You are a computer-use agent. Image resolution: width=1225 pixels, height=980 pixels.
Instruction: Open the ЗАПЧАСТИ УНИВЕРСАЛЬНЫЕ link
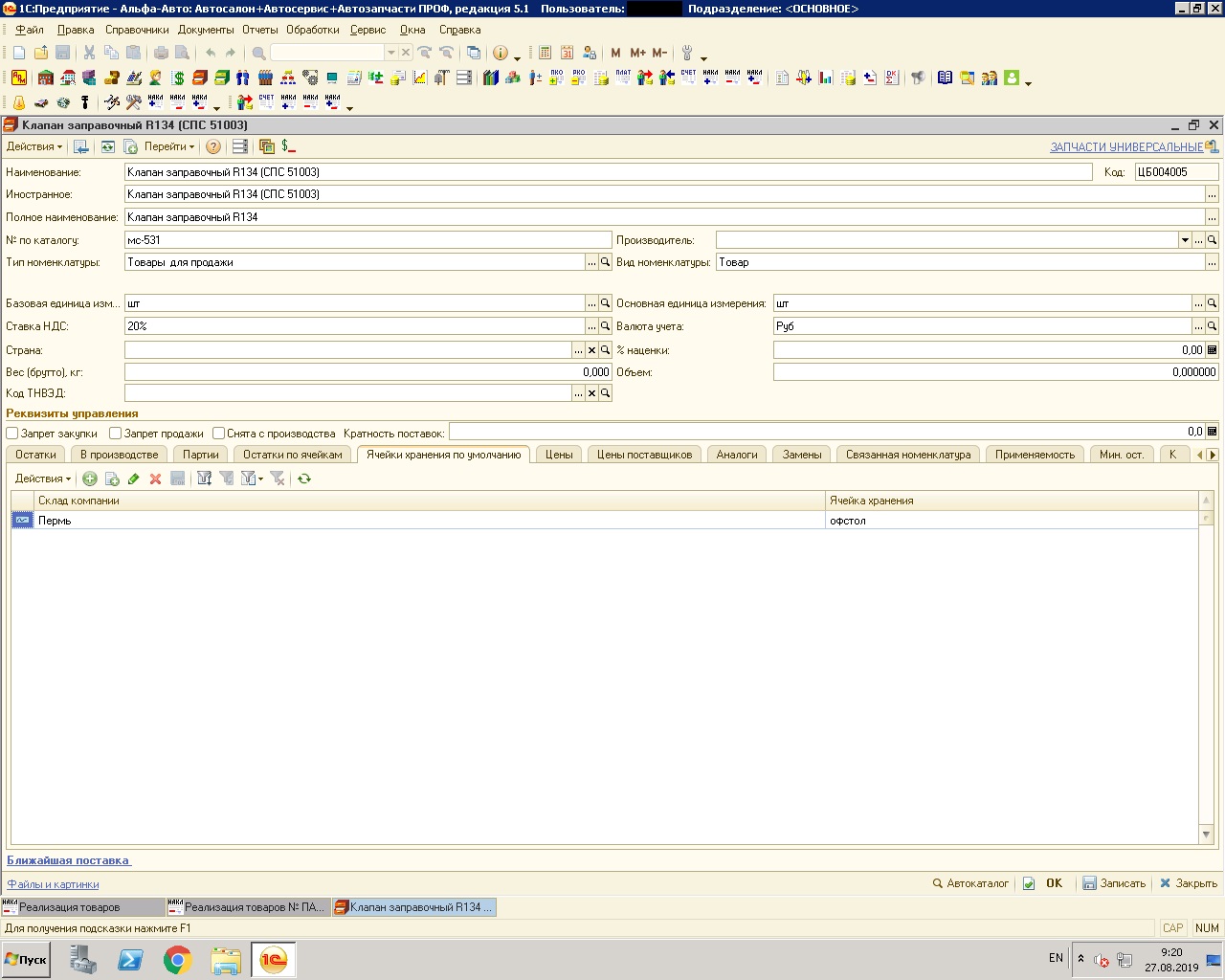[x=1126, y=147]
